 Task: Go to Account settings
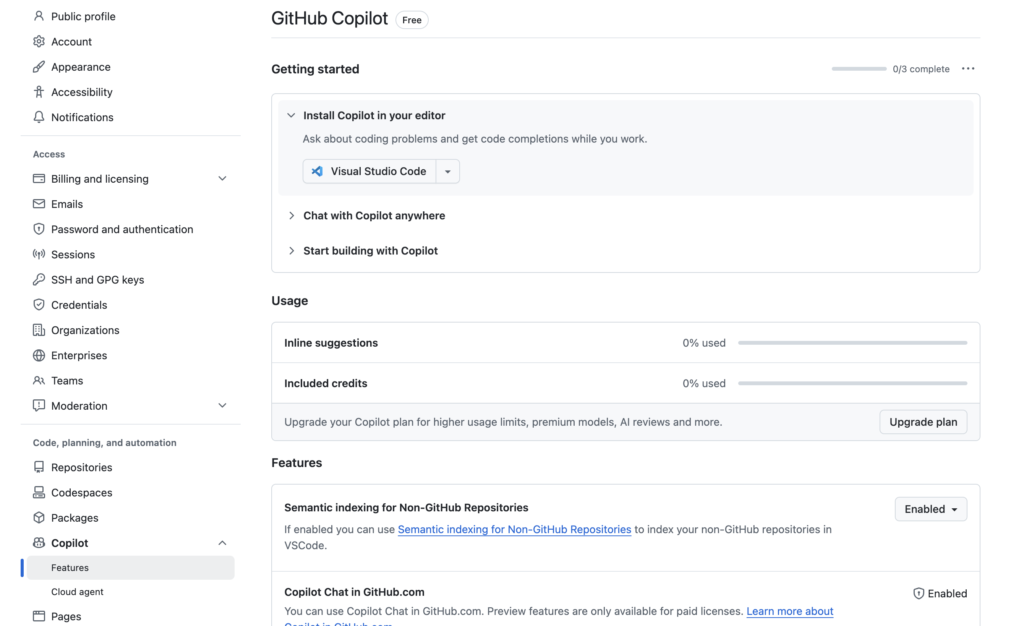click(71, 42)
